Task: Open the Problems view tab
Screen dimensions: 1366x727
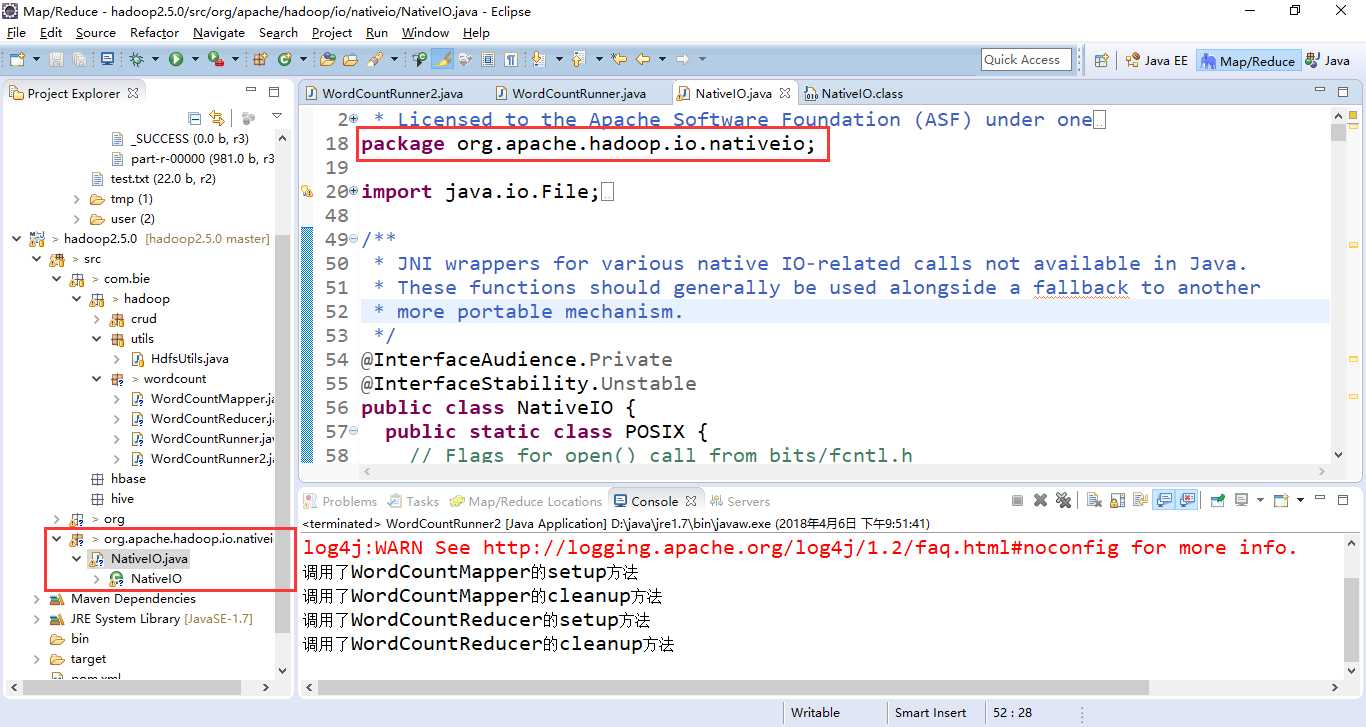Action: pos(341,501)
